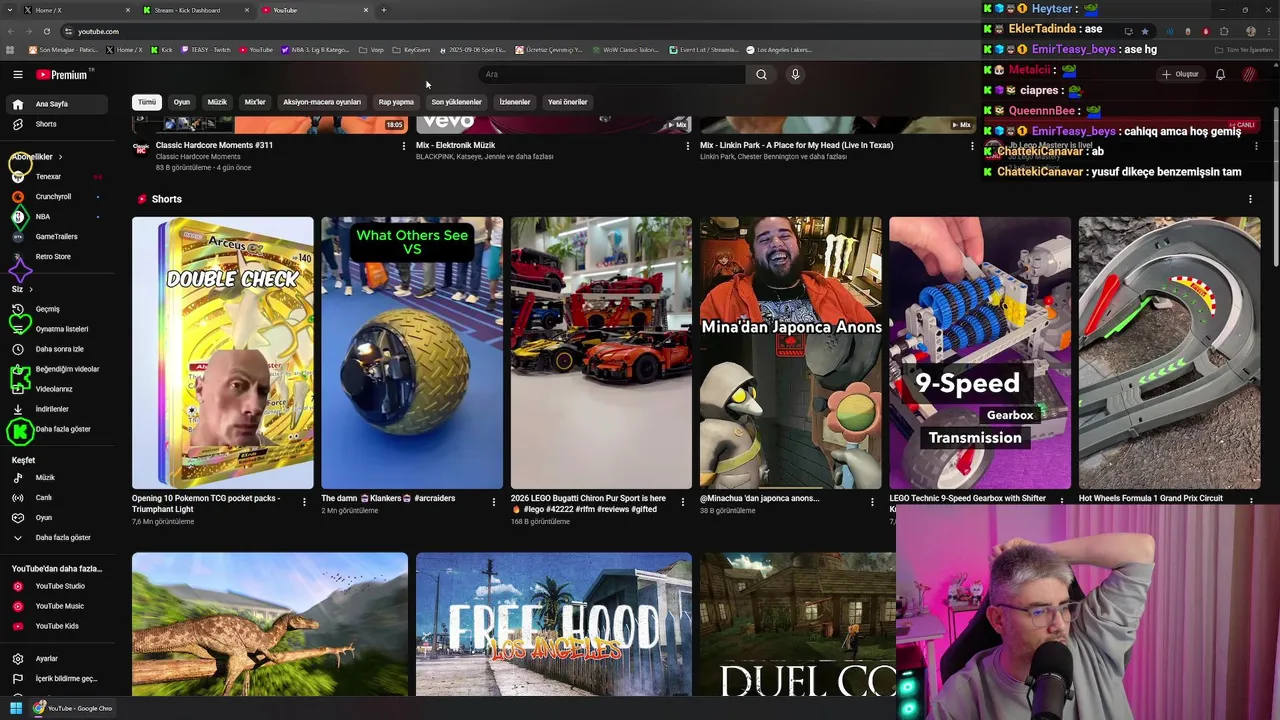Click the YouTube Premium logo

coord(63,74)
